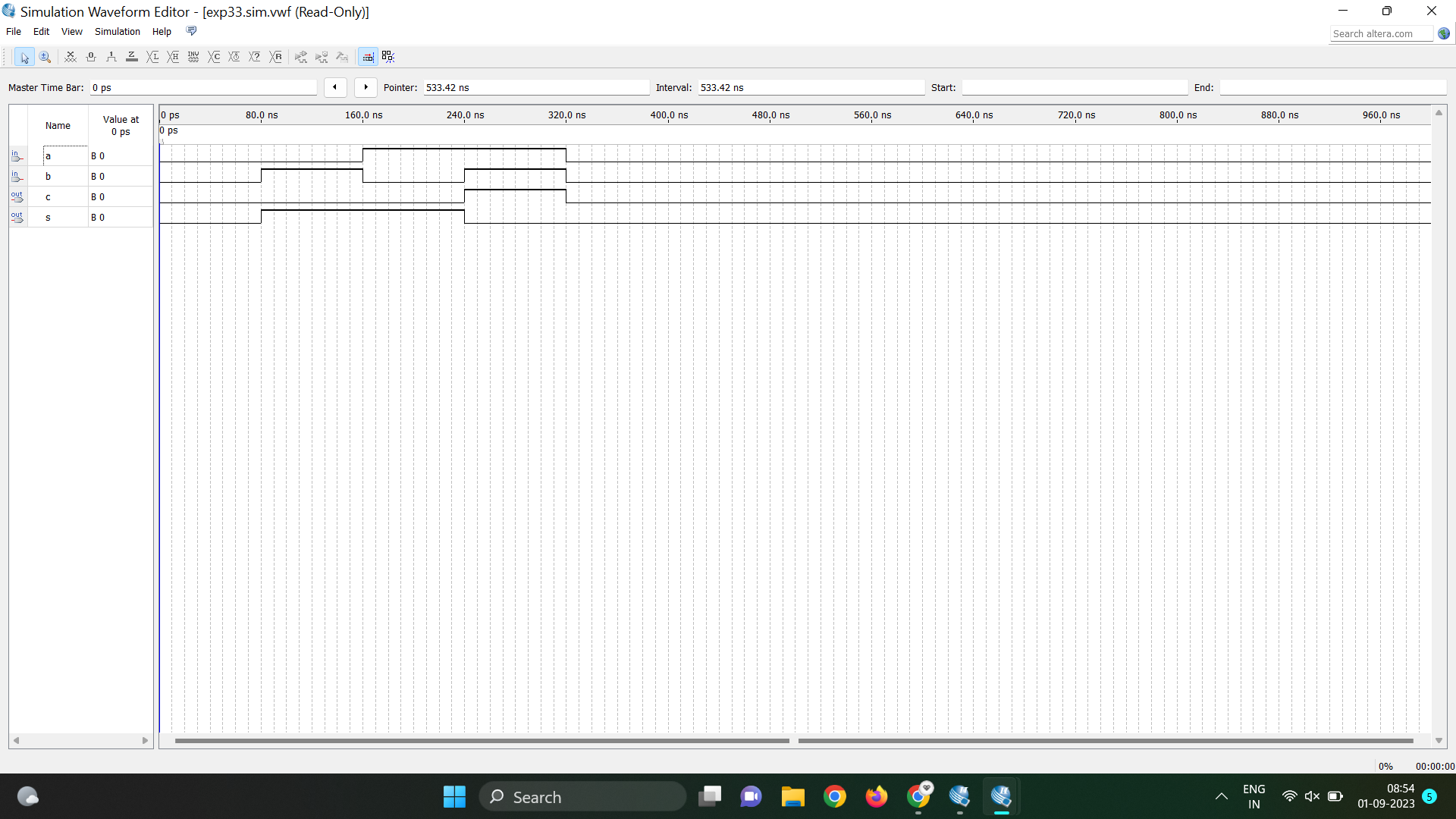This screenshot has height=819, width=1456.
Task: Open the Simulation menu
Action: tap(117, 31)
